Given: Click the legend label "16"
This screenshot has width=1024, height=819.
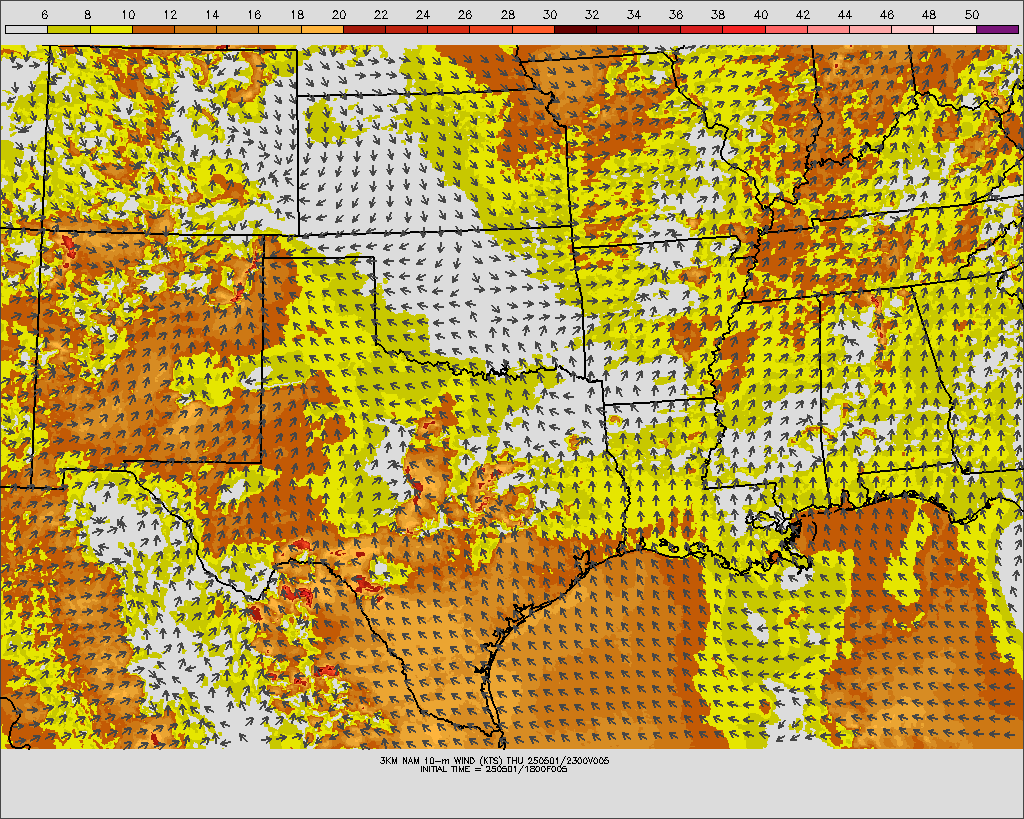Looking at the screenshot, I should [x=255, y=15].
